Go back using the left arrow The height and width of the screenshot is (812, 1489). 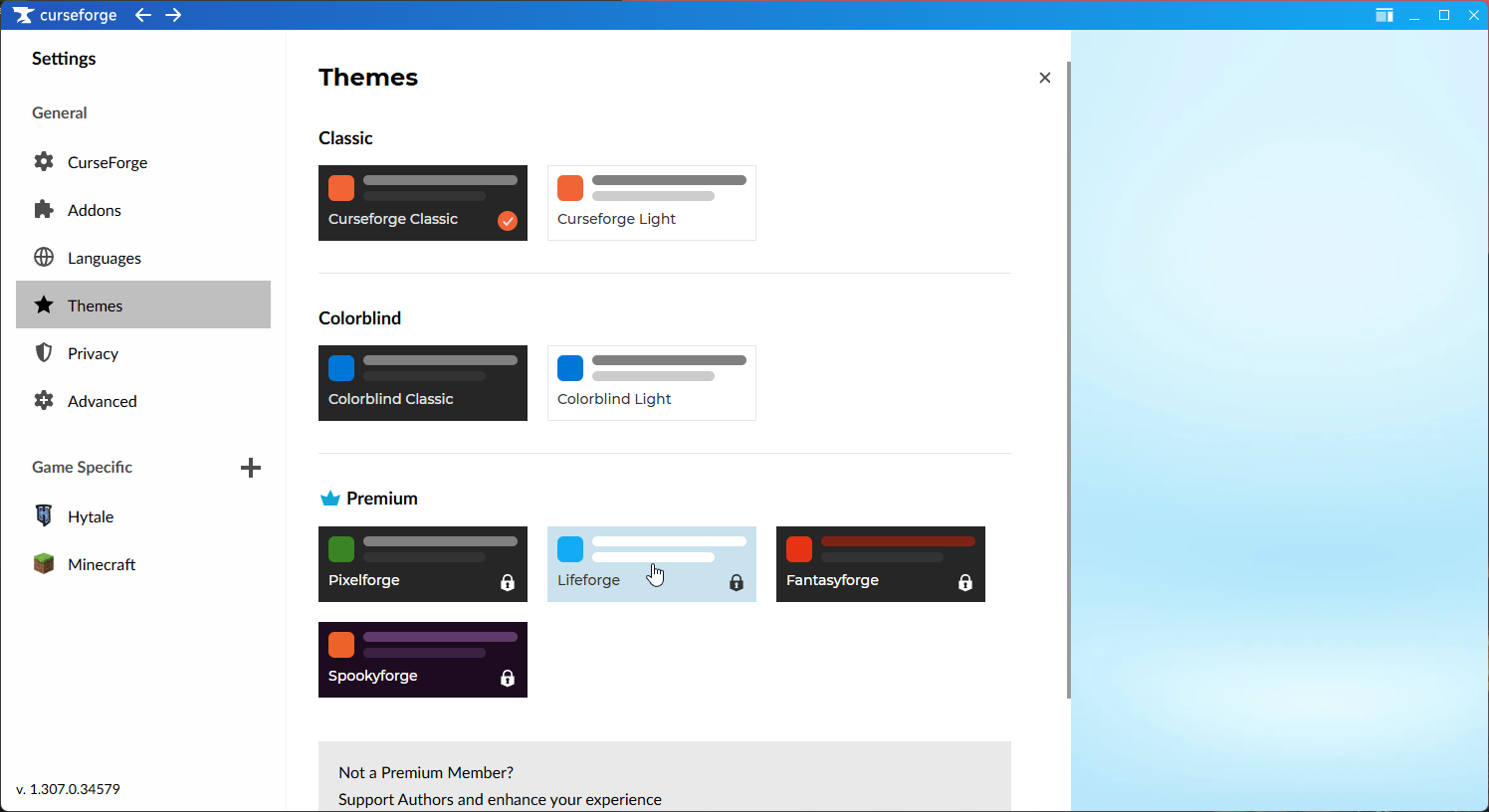tap(143, 15)
